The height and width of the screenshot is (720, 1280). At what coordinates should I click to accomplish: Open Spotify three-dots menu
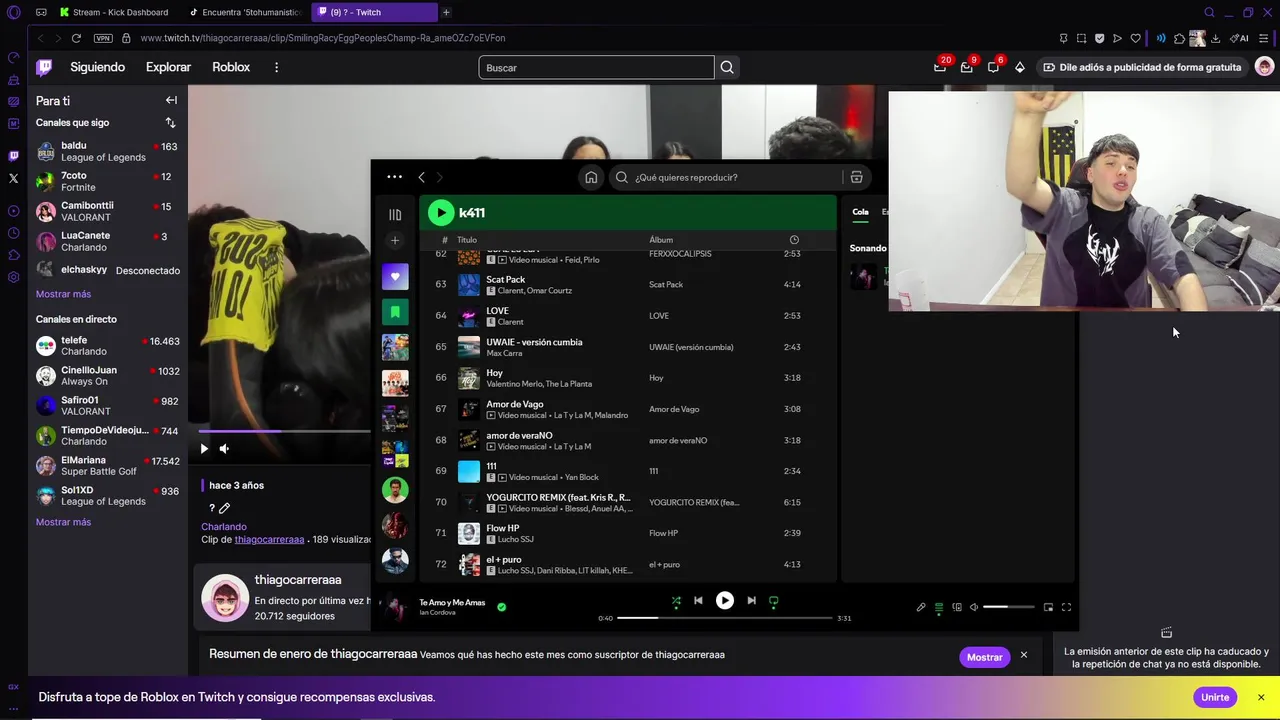[x=394, y=177]
